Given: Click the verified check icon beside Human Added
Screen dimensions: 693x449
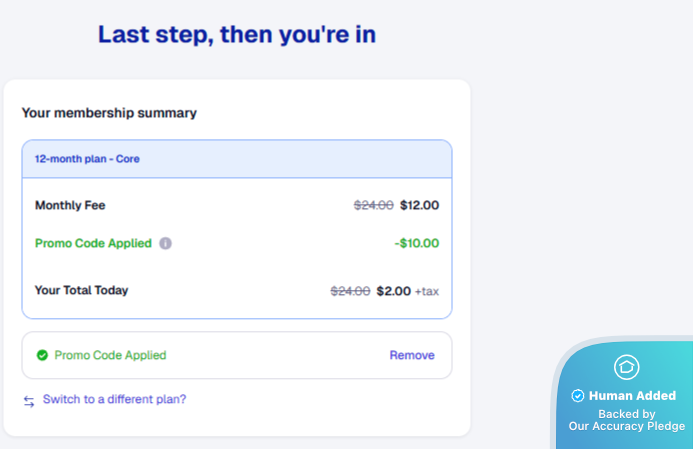Looking at the screenshot, I should [x=577, y=396].
